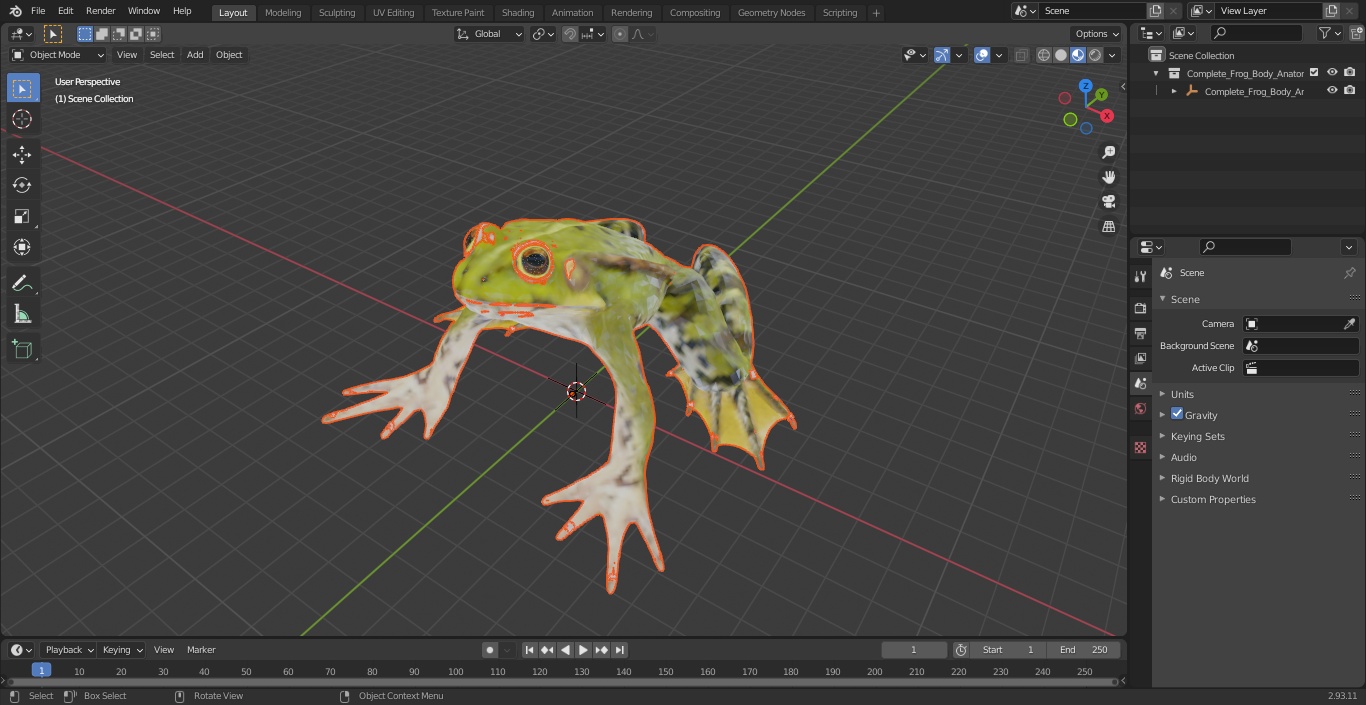The width and height of the screenshot is (1366, 705).
Task: Open the viewport shading options dropdown
Action: tap(1112, 55)
